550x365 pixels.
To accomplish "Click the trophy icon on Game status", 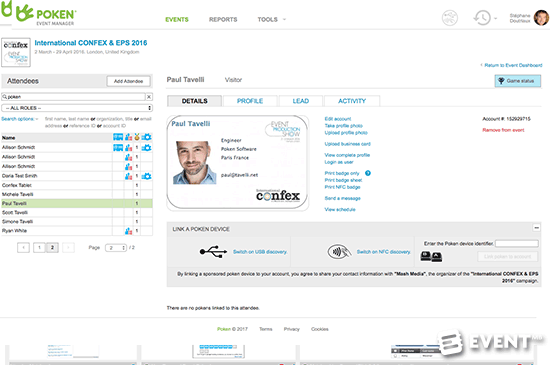I will 501,81.
